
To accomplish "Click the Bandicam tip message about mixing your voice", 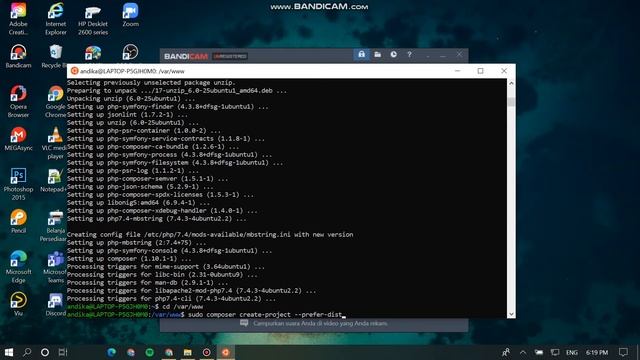I will tap(320, 323).
